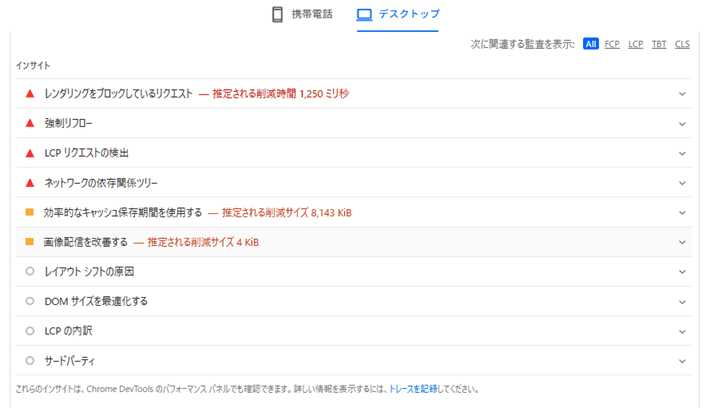Click red triangle icon beside ネットワークの依存関係ツリー

coord(30,183)
